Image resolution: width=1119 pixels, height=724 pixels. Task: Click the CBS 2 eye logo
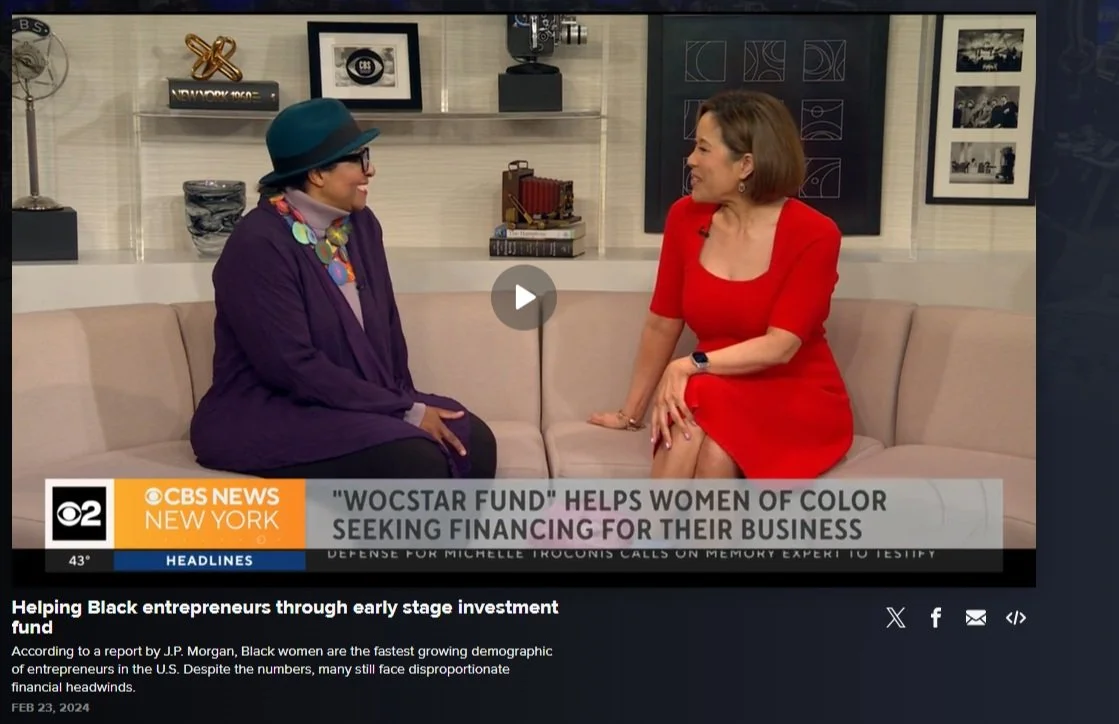point(79,514)
